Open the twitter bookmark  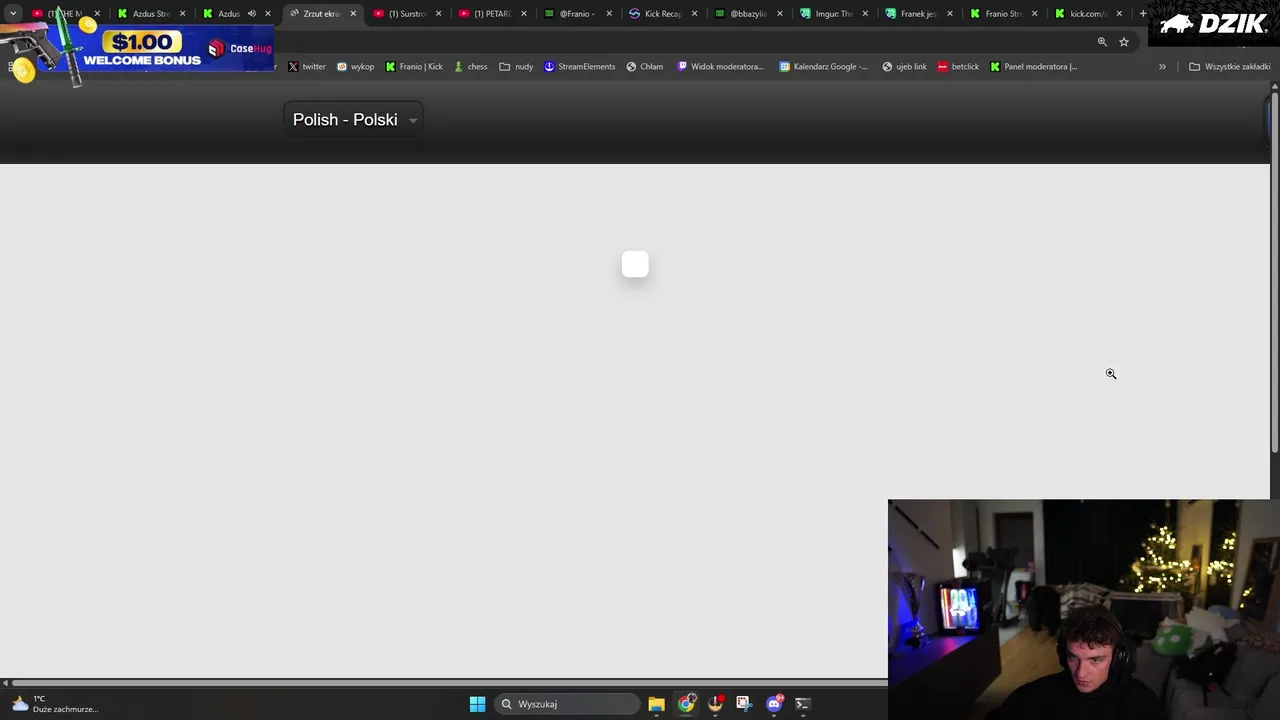306,67
